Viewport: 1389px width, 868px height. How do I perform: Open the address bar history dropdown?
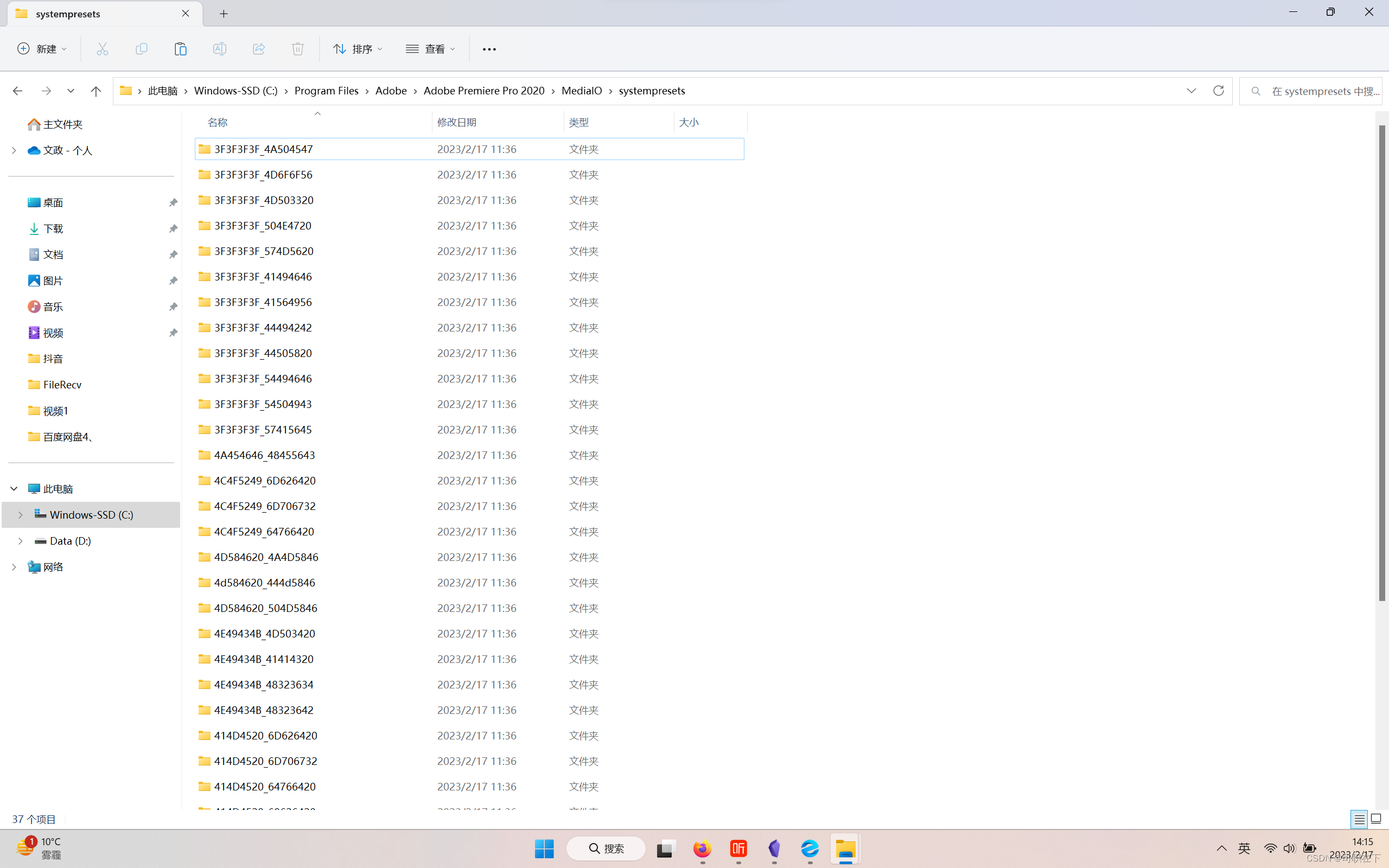coord(1191,91)
